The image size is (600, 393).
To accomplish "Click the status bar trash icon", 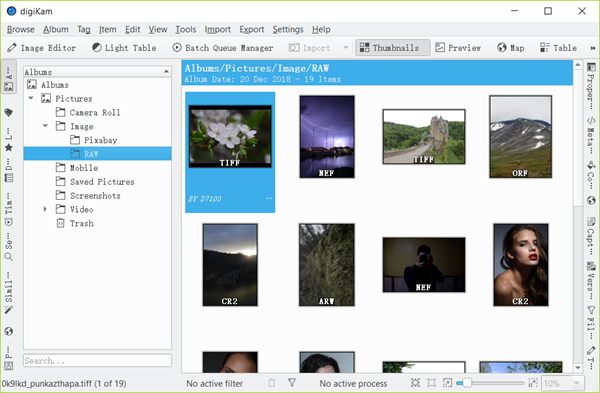I will tap(272, 383).
